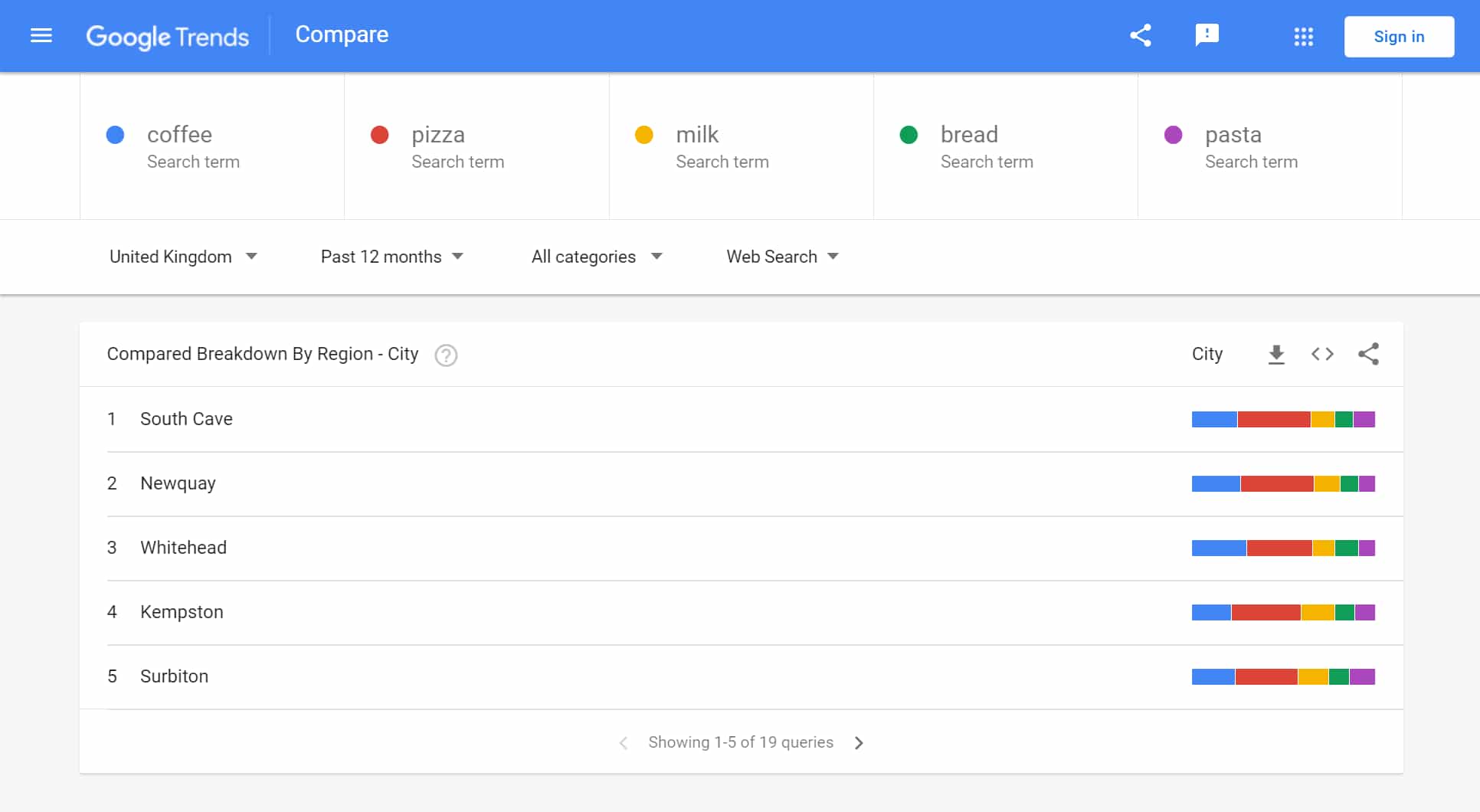Open the City resolution dropdown
The width and height of the screenshot is (1480, 812).
point(1207,354)
